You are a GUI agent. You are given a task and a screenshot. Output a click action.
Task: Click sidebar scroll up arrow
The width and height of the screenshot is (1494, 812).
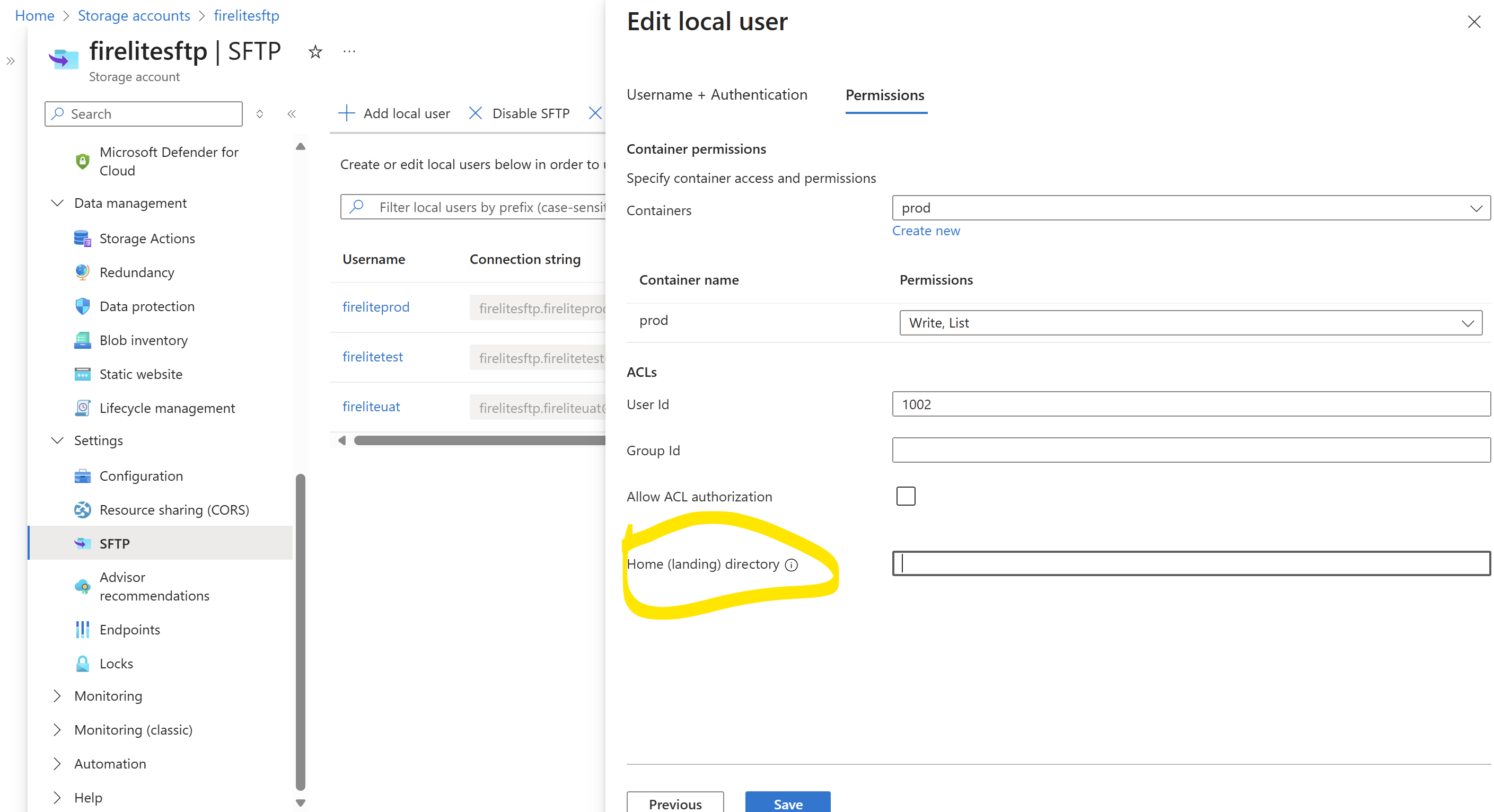pyautogui.click(x=301, y=146)
